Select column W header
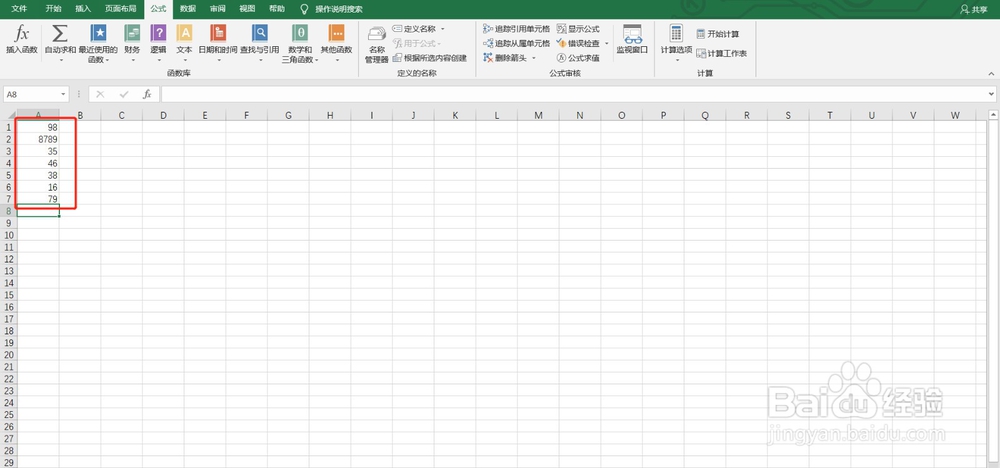Image resolution: width=1000 pixels, height=468 pixels. coord(955,115)
